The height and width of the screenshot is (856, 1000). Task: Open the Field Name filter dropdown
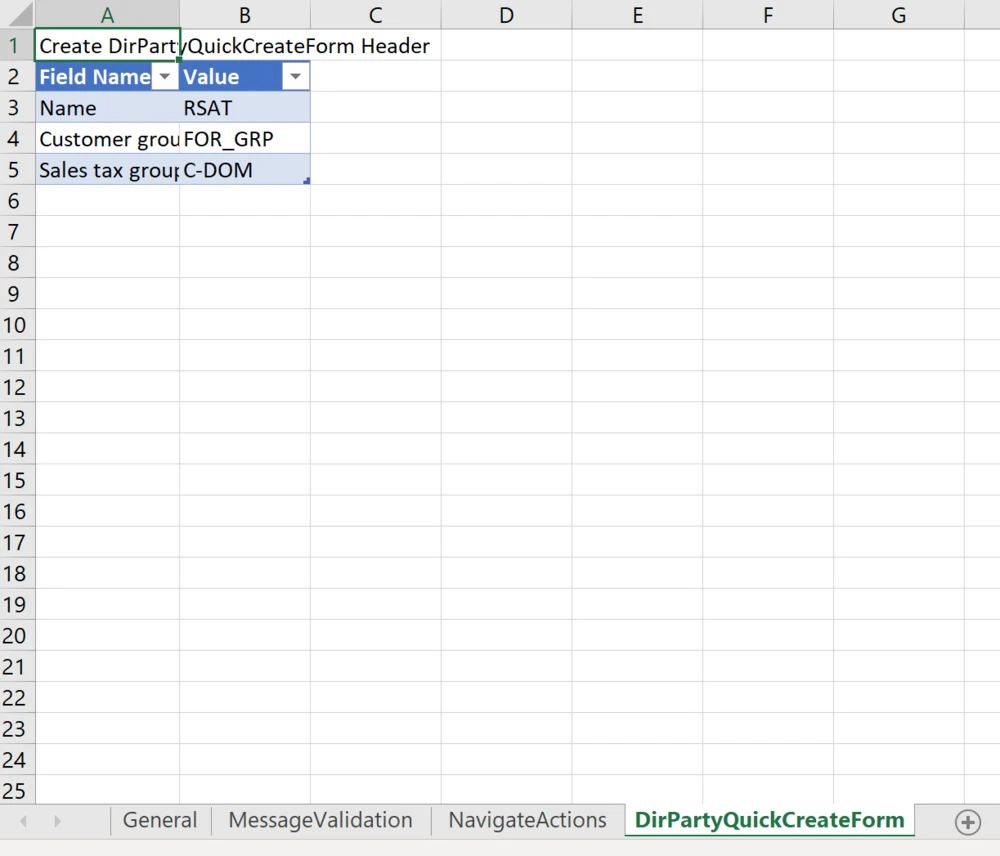(165, 77)
